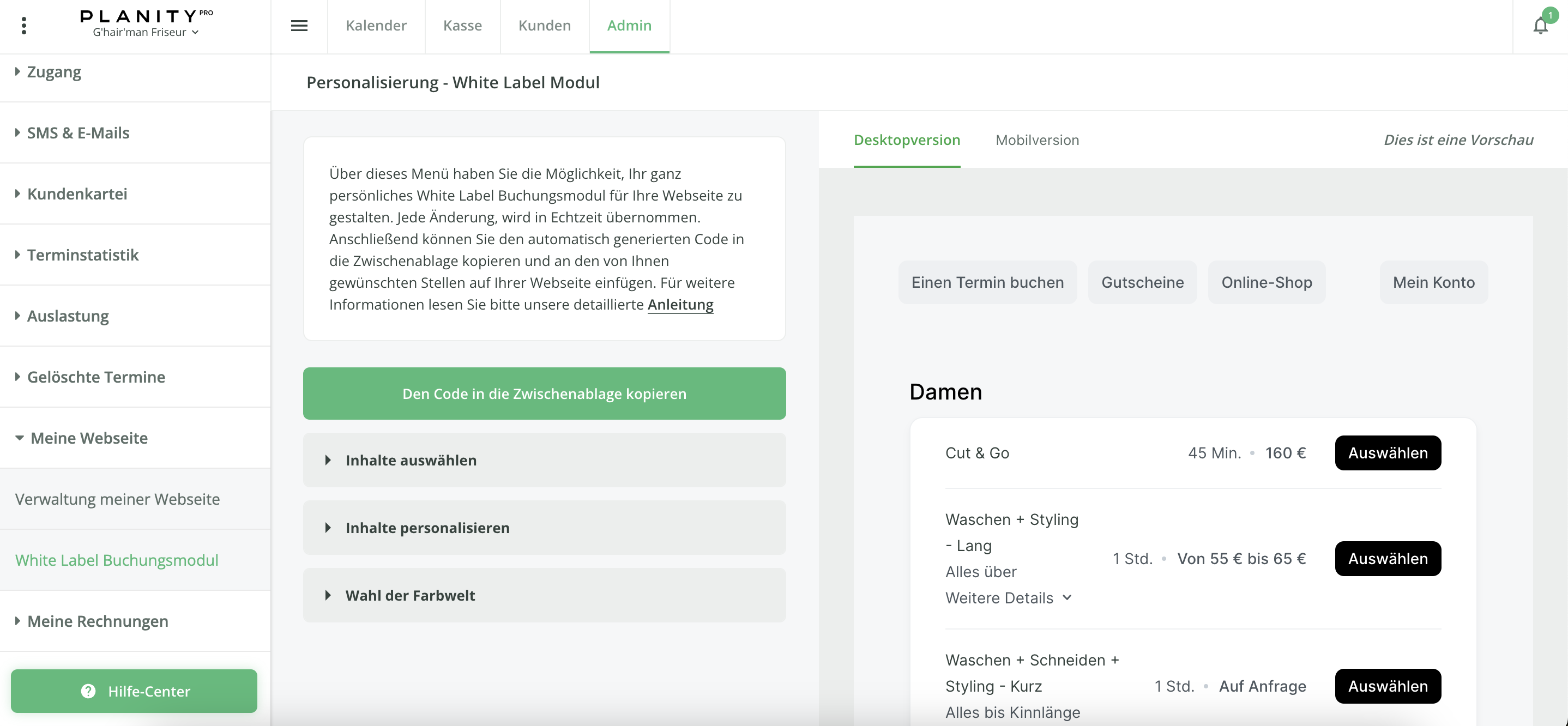Screen dimensions: 1568x726
Task: Open Verwaltung meiner Webseite
Action: (x=117, y=499)
